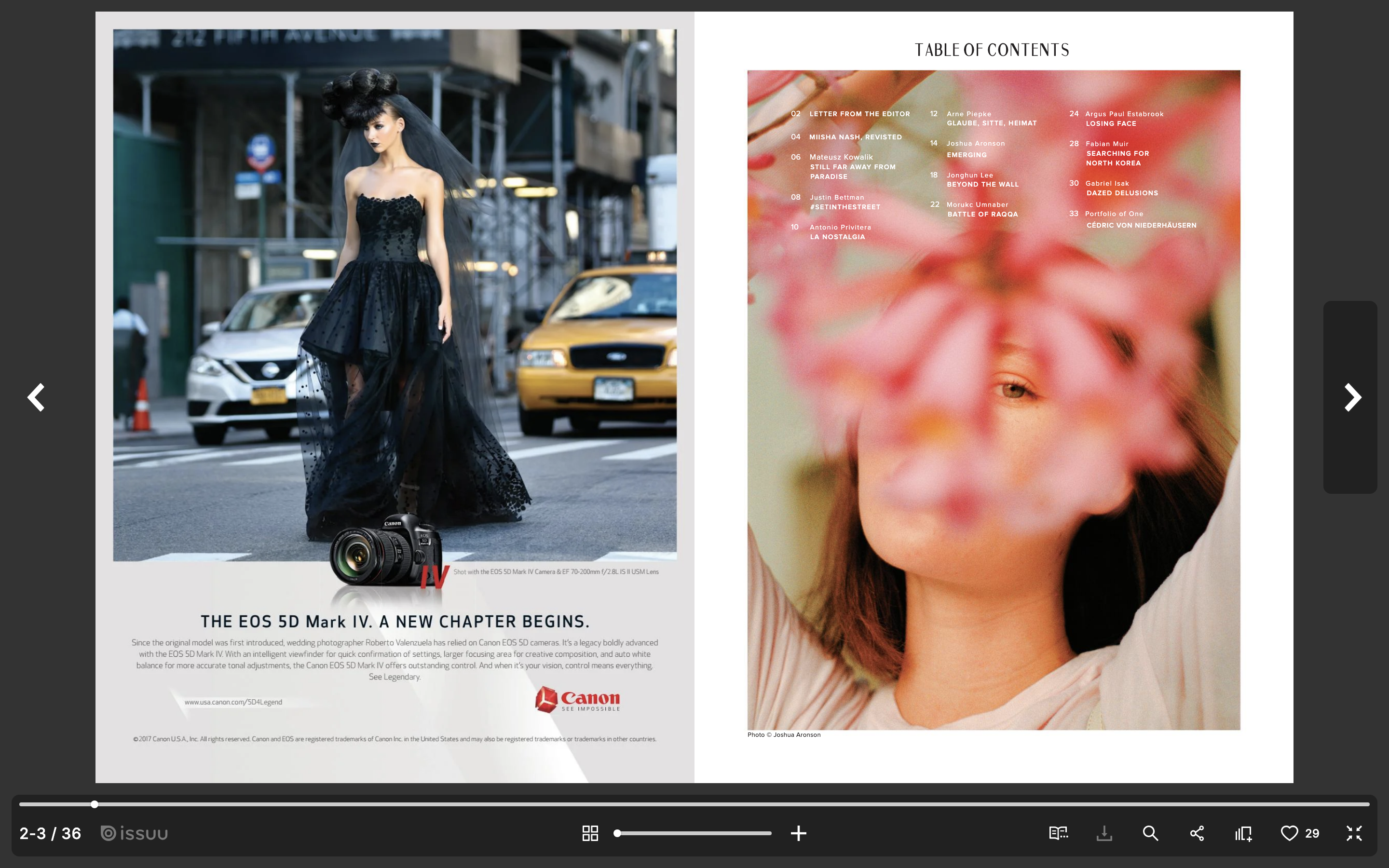Screen dimensions: 1389x868
Task: Open the page thumbnails grid view
Action: tap(590, 833)
